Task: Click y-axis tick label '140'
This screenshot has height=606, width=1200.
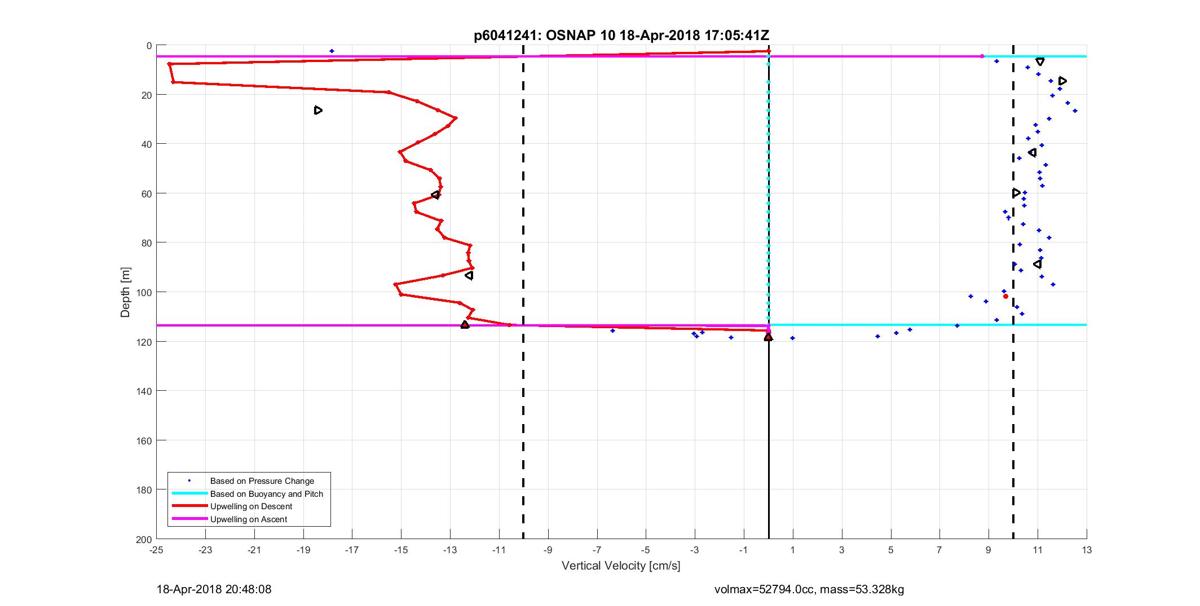Action: [142, 391]
